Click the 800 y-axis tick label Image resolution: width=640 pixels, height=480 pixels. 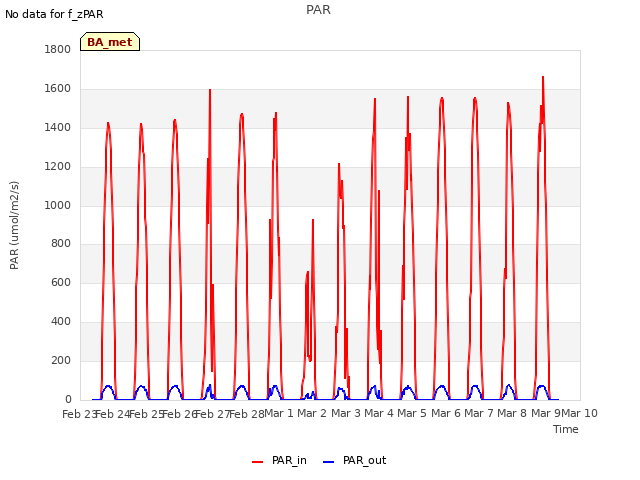click(61, 244)
